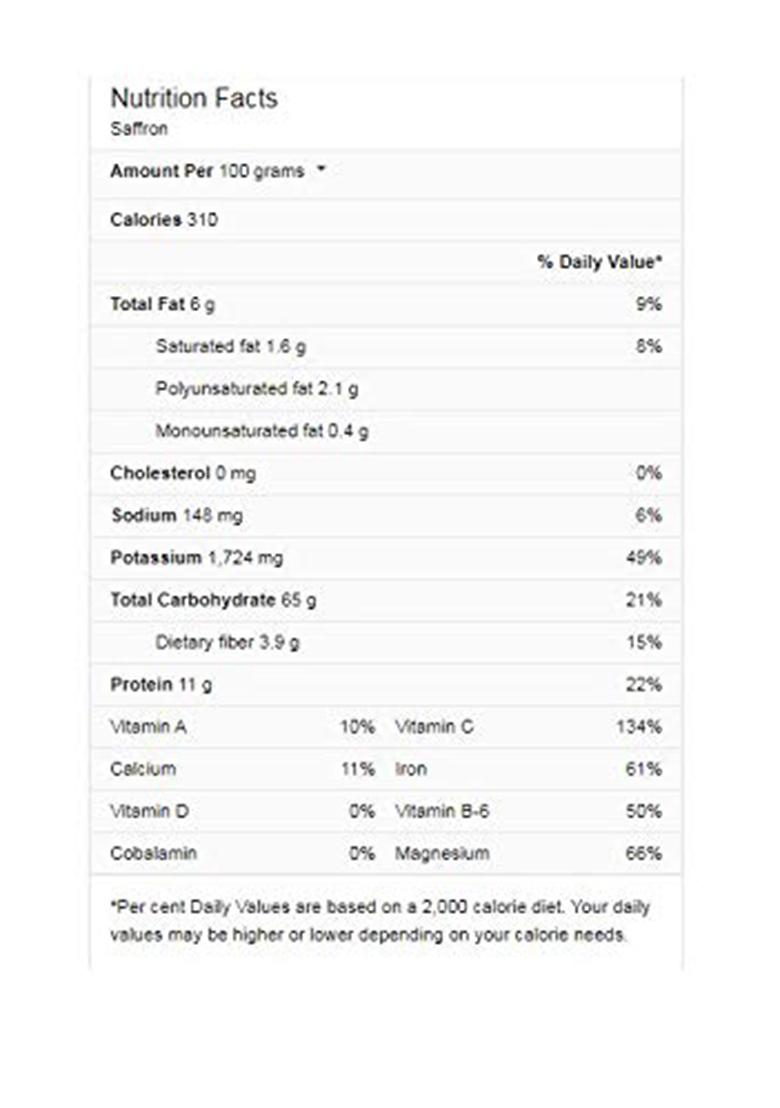Screen dimensions: 780x1108
Task: Click the Vitamin C label
Action: (x=434, y=727)
